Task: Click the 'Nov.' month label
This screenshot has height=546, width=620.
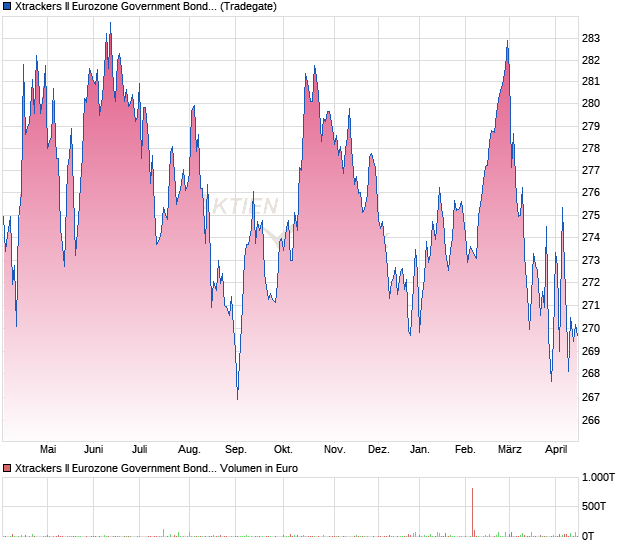Action: pyautogui.click(x=333, y=450)
